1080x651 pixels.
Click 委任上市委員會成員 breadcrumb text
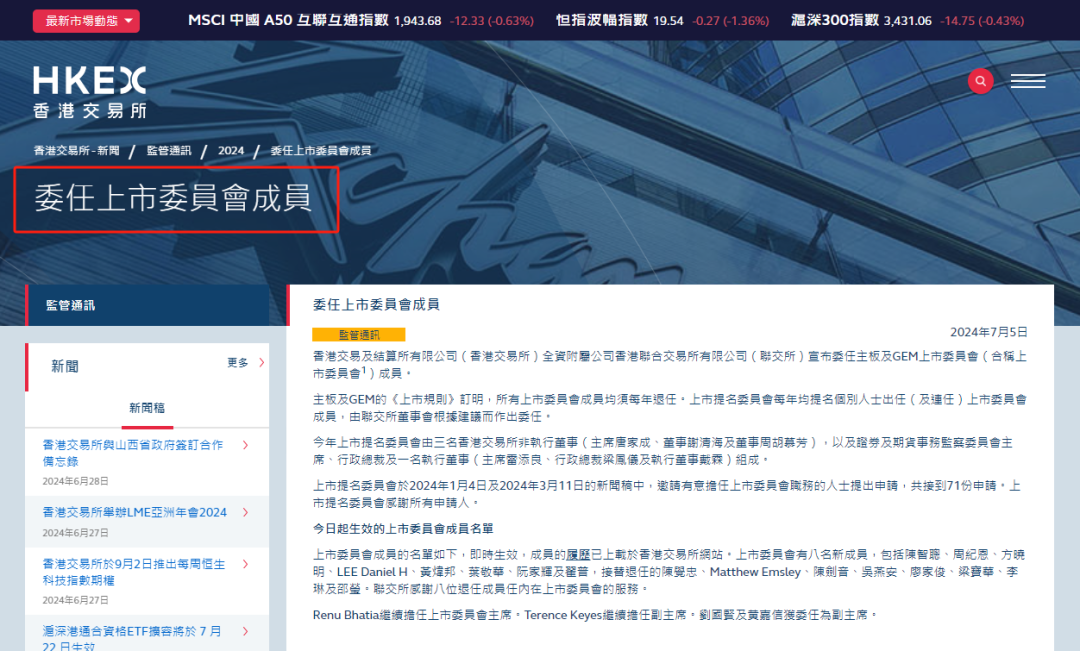click(321, 150)
